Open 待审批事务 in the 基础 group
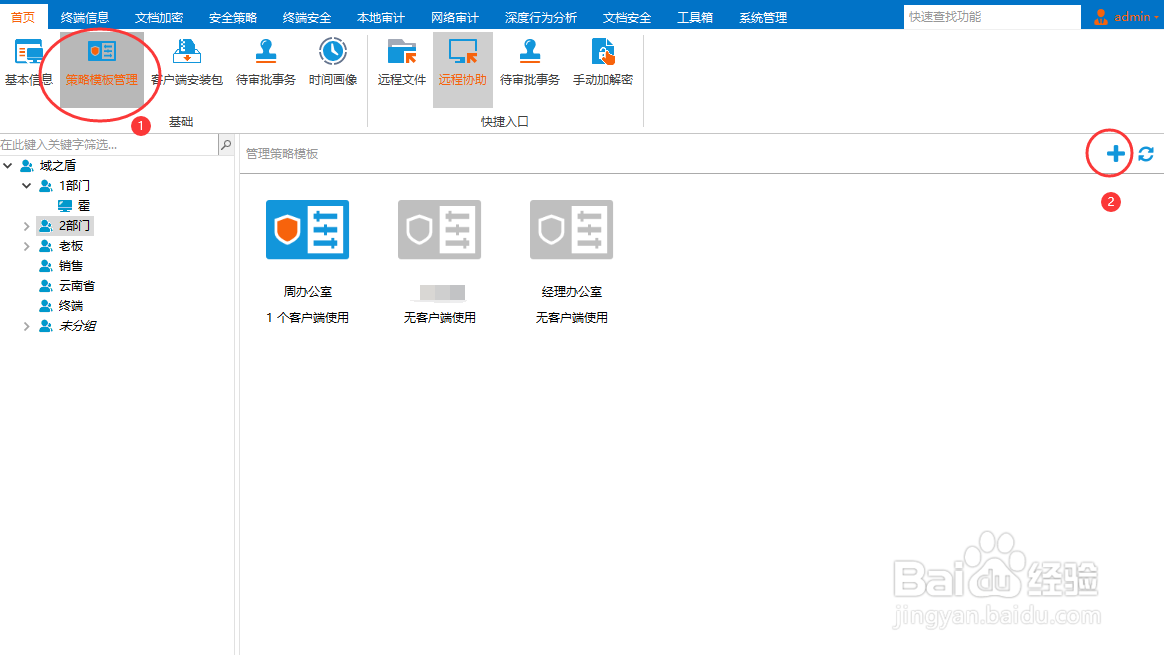 266,63
